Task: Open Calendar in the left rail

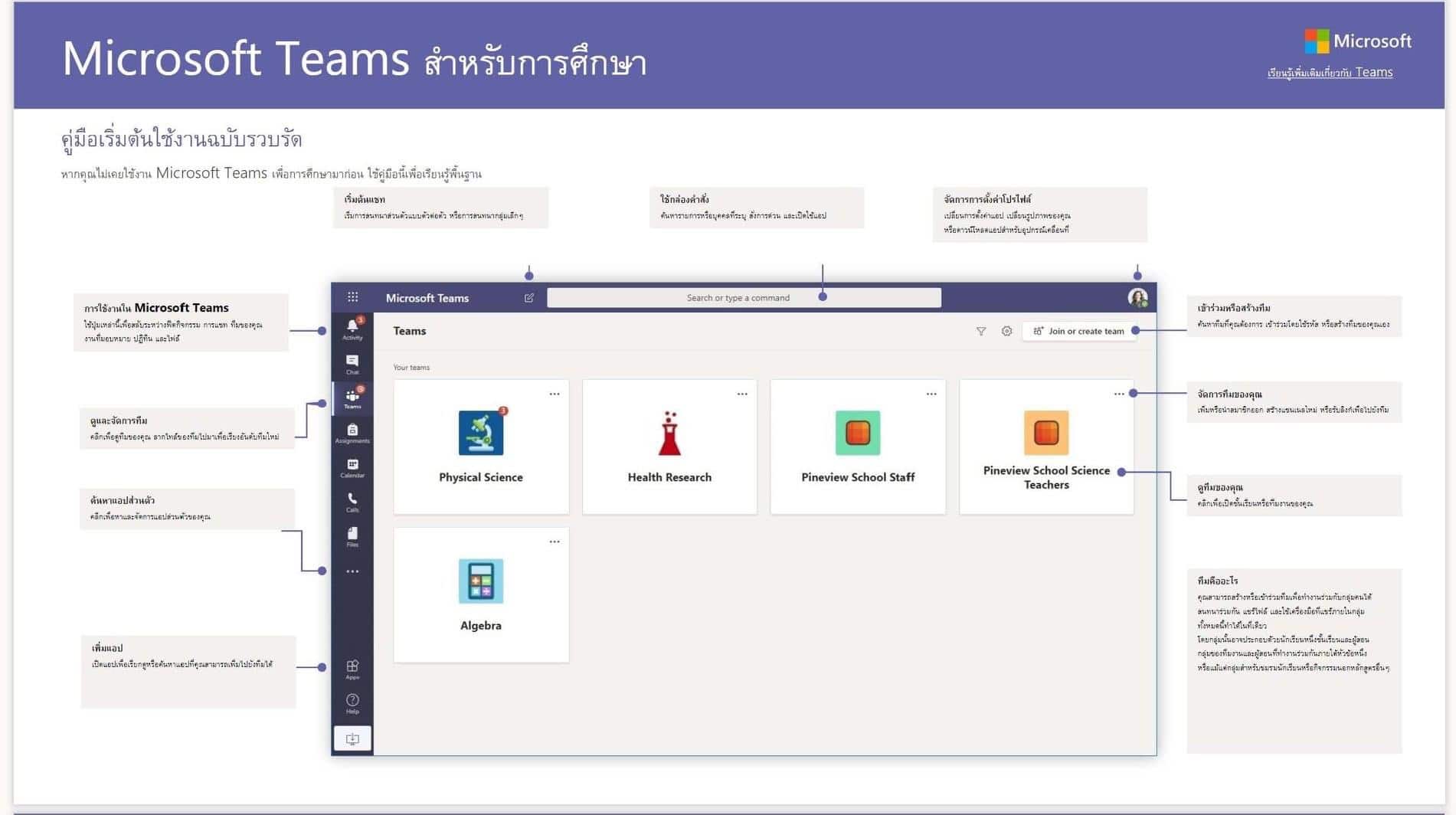Action: 352,468
